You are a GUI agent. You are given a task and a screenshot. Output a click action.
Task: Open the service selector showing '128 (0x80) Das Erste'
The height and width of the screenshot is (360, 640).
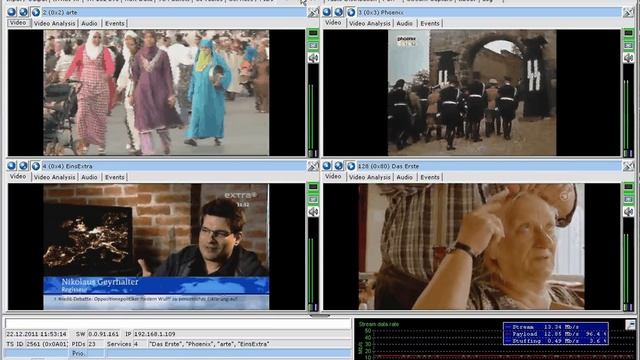489,166
